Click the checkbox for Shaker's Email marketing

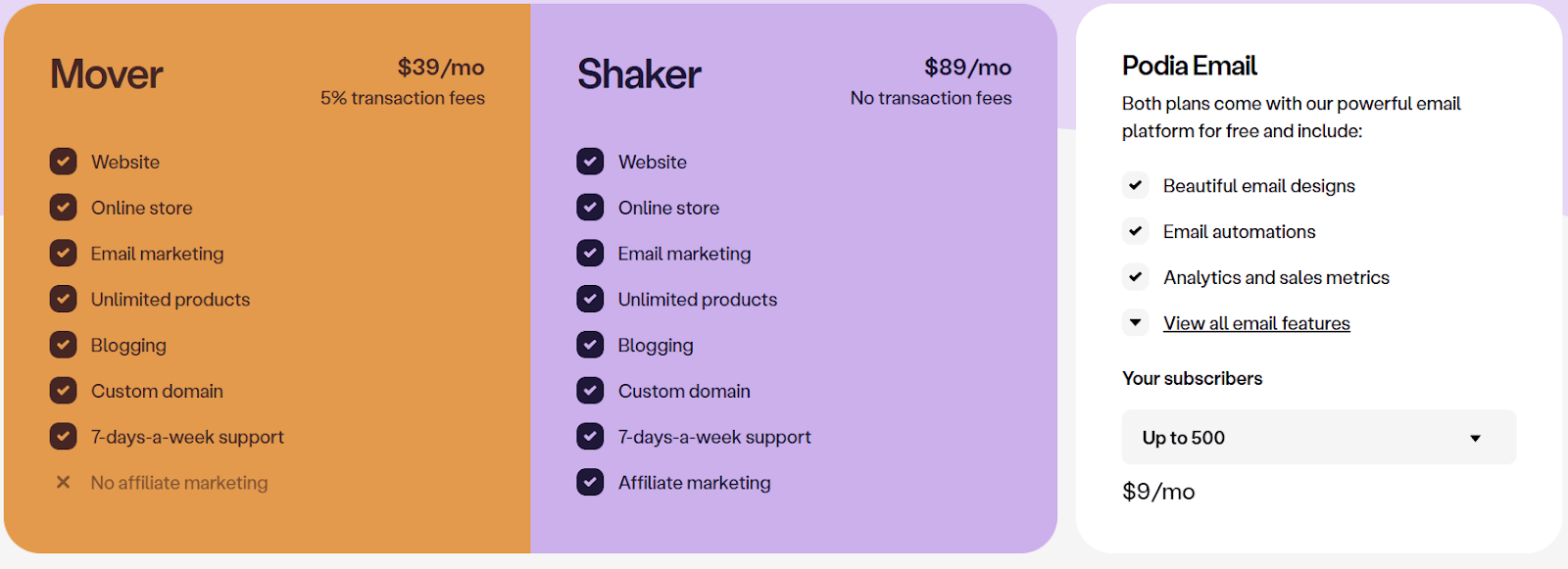tap(590, 254)
